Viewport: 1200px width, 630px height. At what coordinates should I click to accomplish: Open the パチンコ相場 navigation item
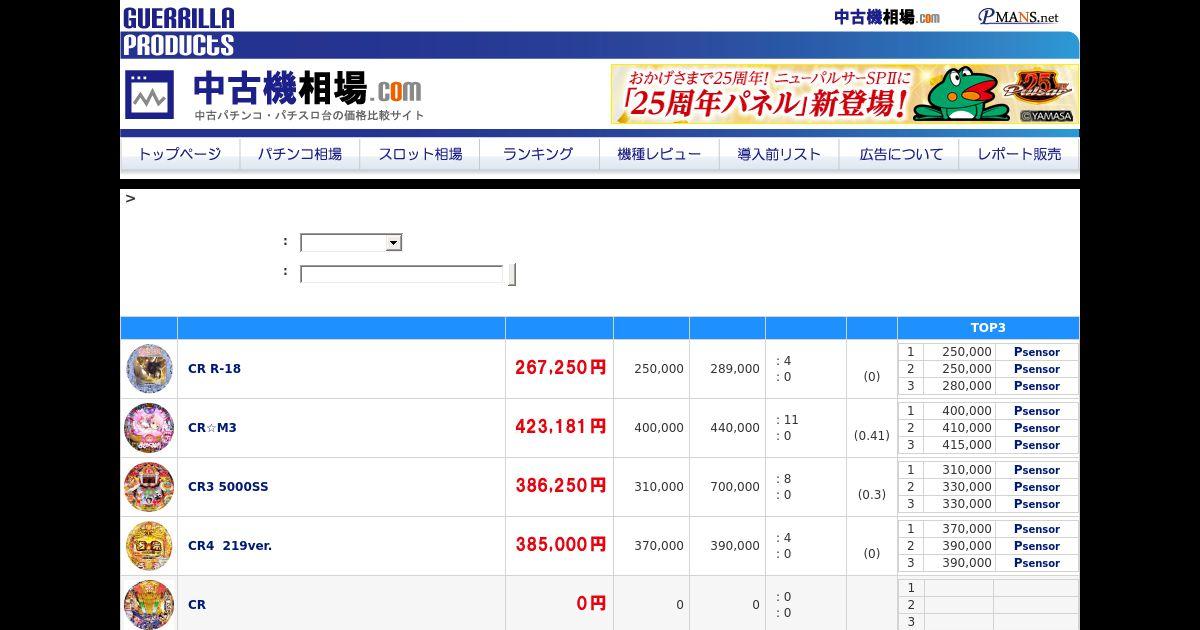pyautogui.click(x=300, y=154)
